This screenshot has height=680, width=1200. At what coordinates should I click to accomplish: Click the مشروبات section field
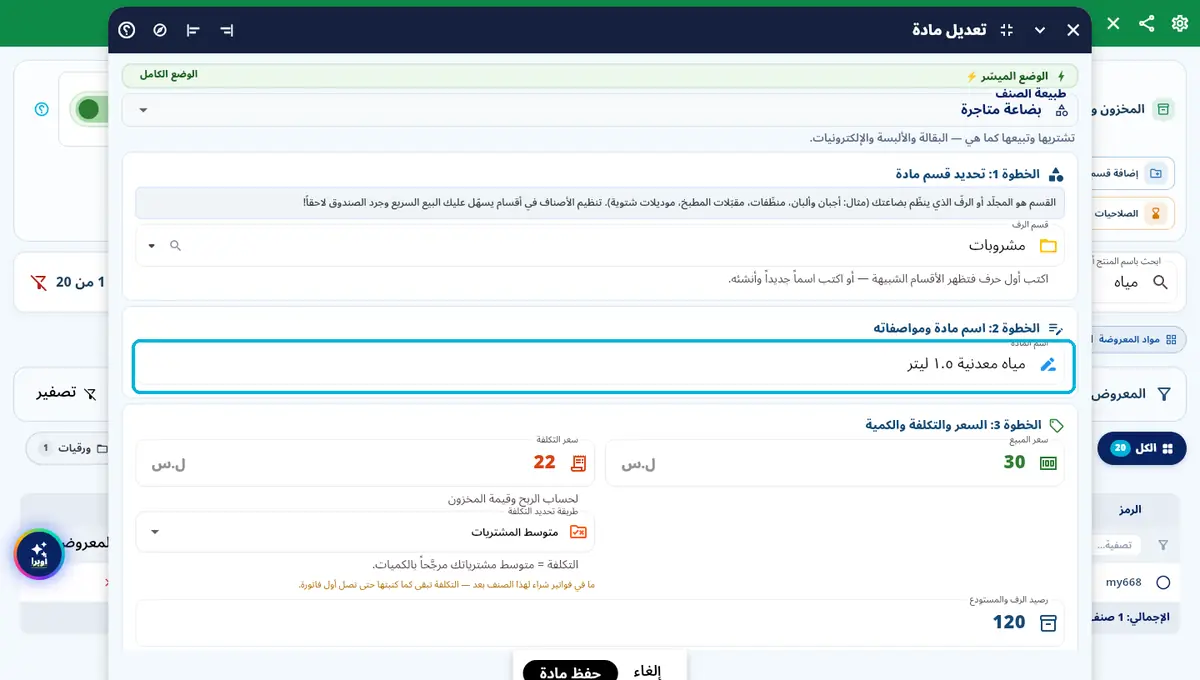pos(600,246)
